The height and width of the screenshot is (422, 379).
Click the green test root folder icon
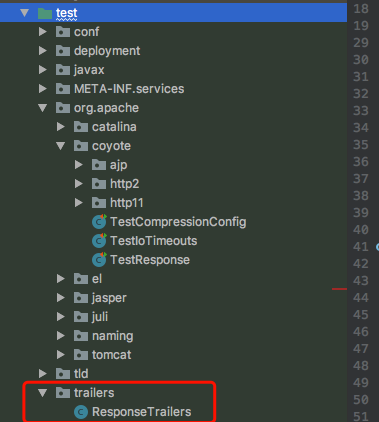click(x=45, y=13)
